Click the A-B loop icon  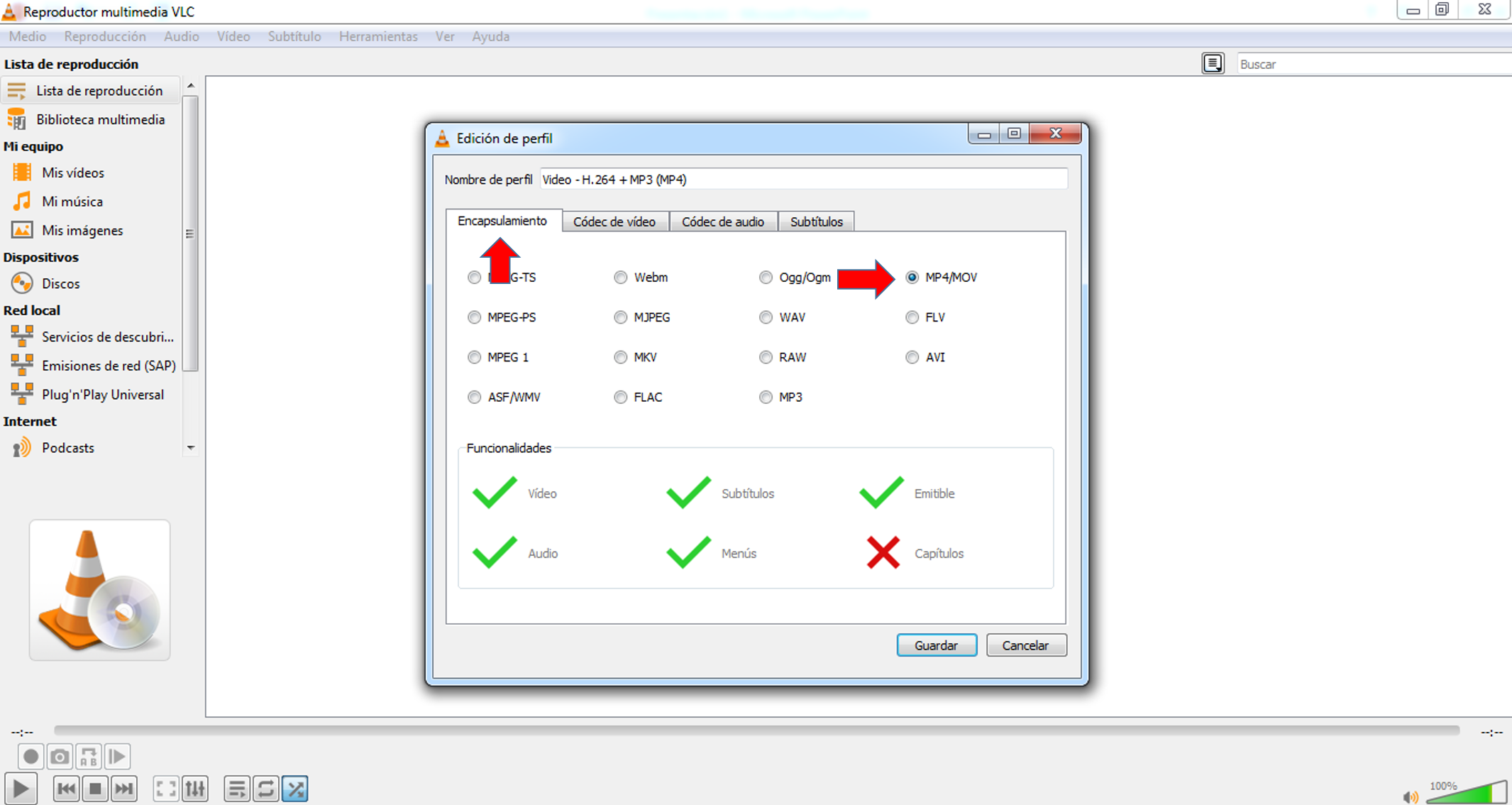point(89,757)
